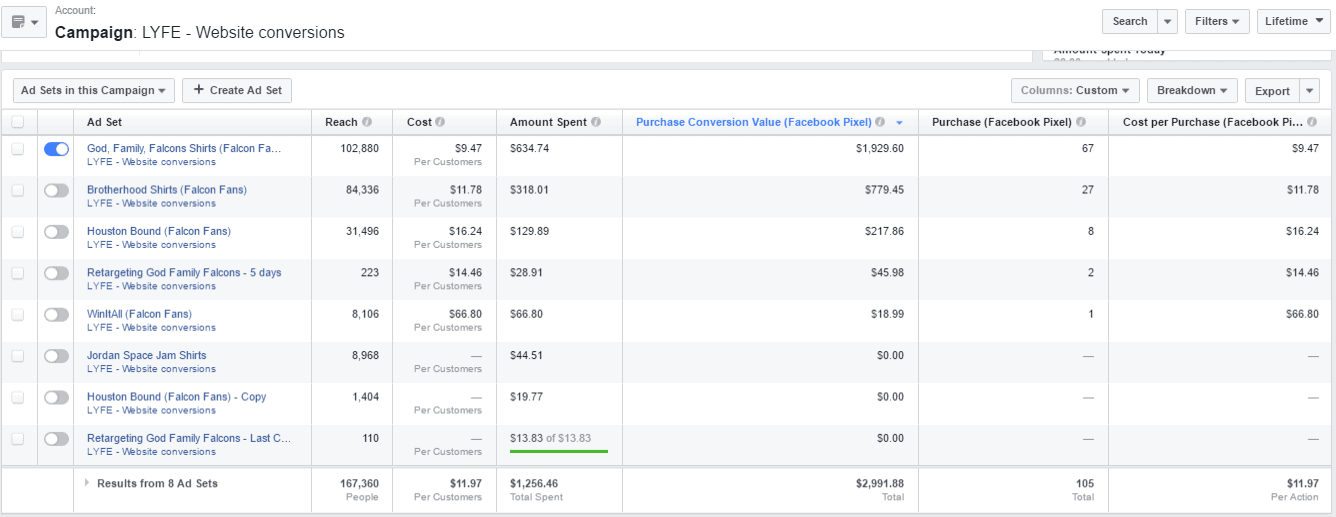The image size is (1336, 517).
Task: Check the select-all checkbox in table header
Action: [17, 122]
